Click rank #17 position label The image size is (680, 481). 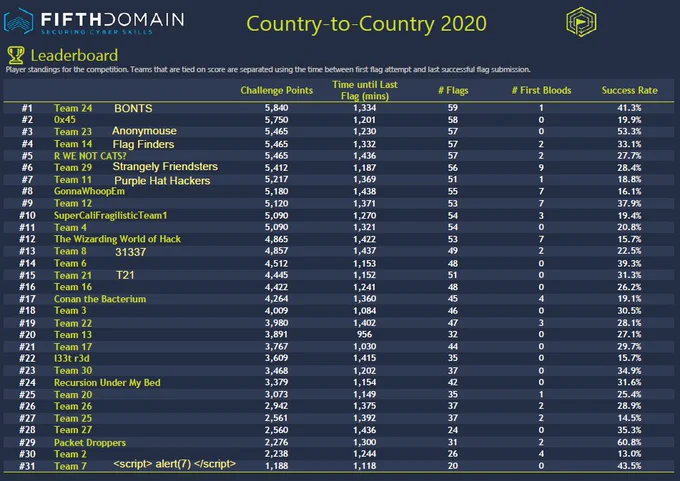(x=27, y=299)
